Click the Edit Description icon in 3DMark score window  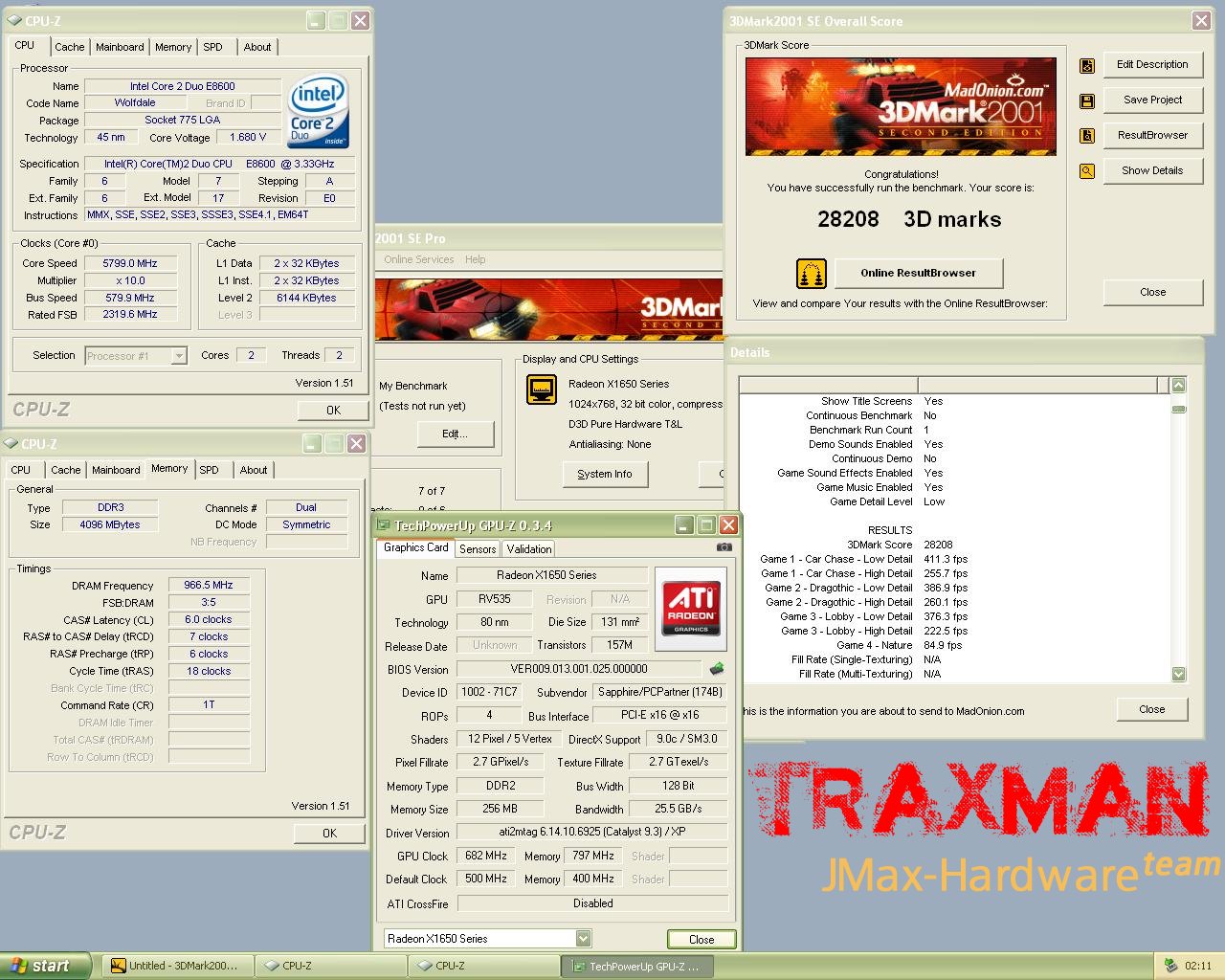pyautogui.click(x=1087, y=66)
